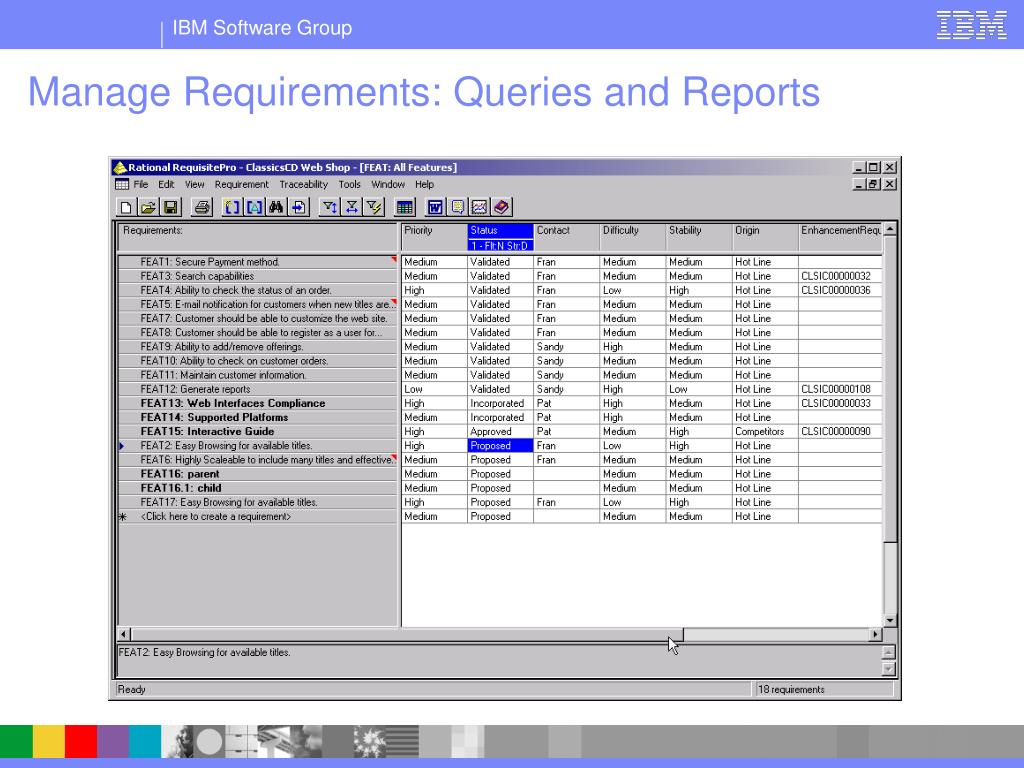This screenshot has height=768, width=1024.
Task: Click the horizontal scrollbar right arrow
Action: pos(876,634)
